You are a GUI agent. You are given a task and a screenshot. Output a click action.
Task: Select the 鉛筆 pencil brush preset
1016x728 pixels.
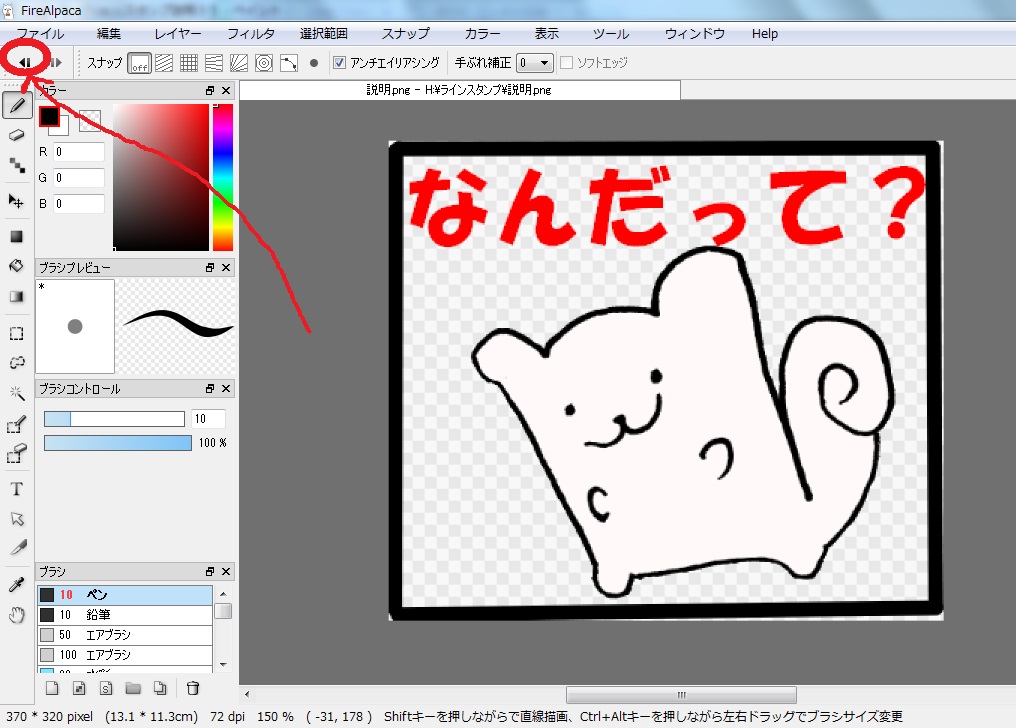click(x=120, y=614)
